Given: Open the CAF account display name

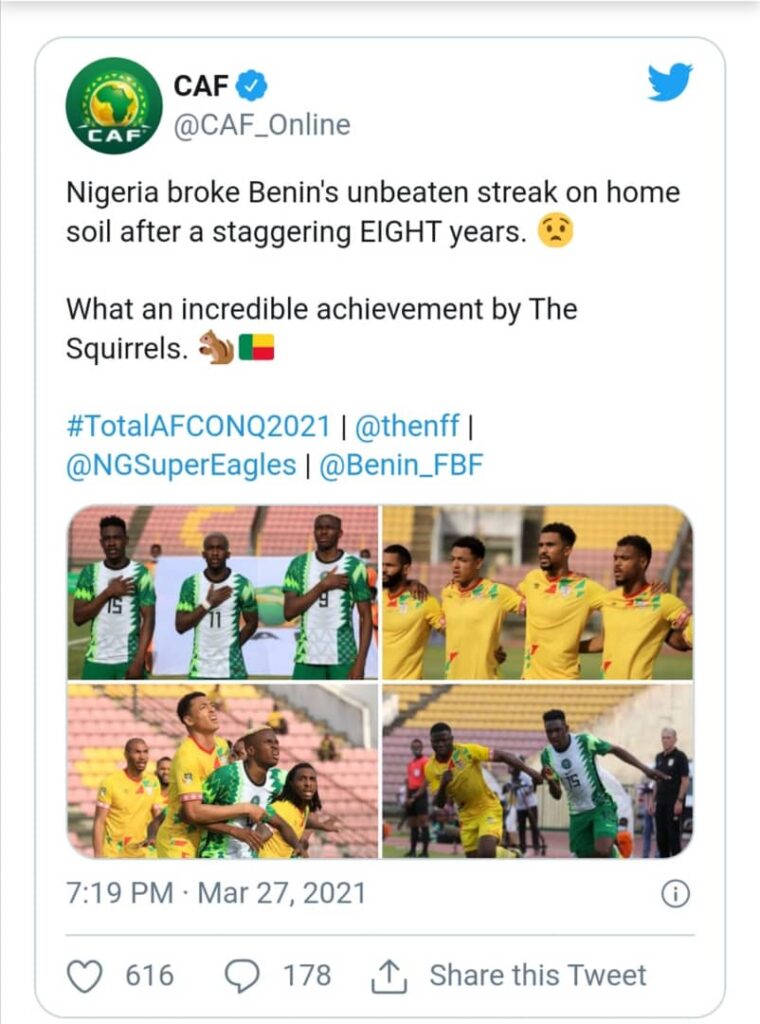Looking at the screenshot, I should point(201,87).
